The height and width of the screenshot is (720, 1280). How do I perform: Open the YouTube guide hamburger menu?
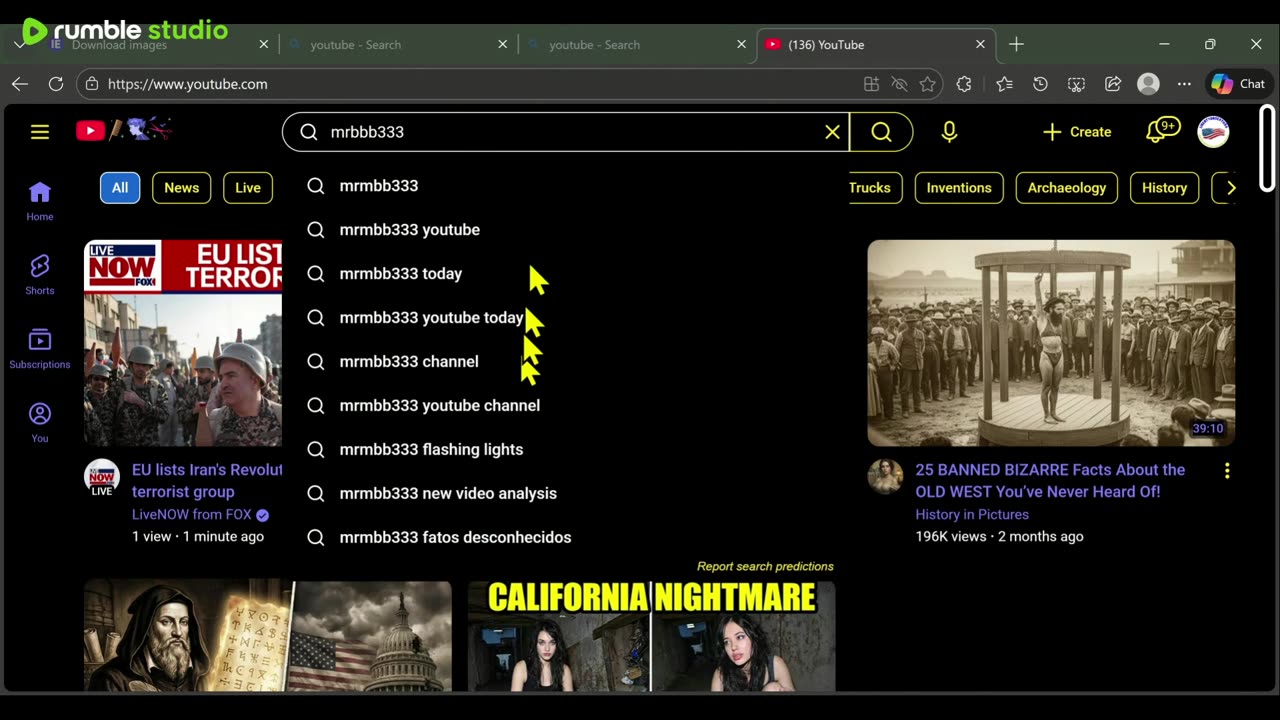point(40,132)
